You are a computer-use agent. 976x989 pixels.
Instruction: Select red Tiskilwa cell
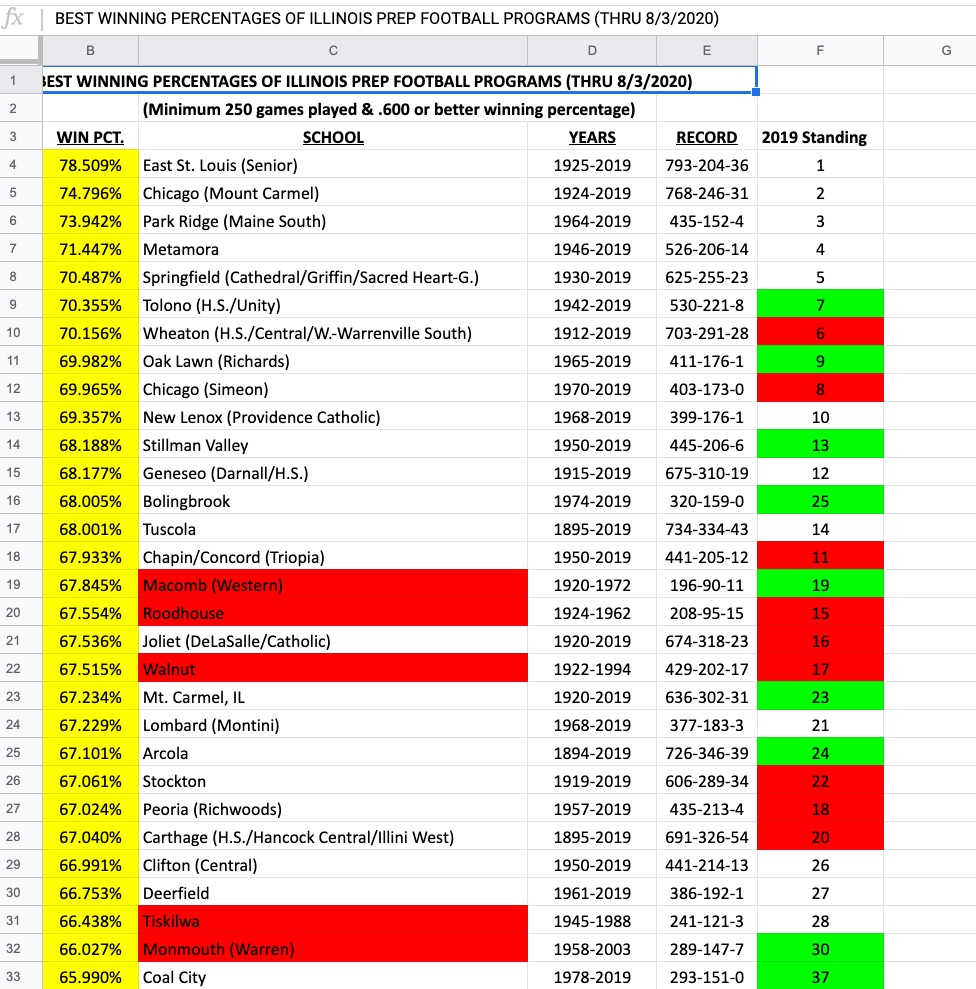click(x=333, y=921)
